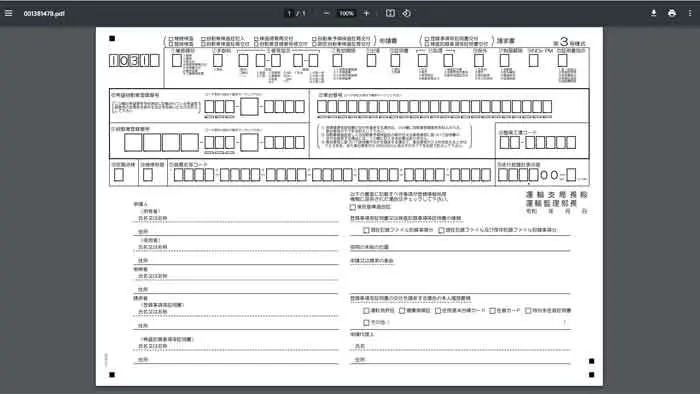Click the 令和 年 月 日 date line
Screen dimensions: 700x394
(x=556, y=211)
